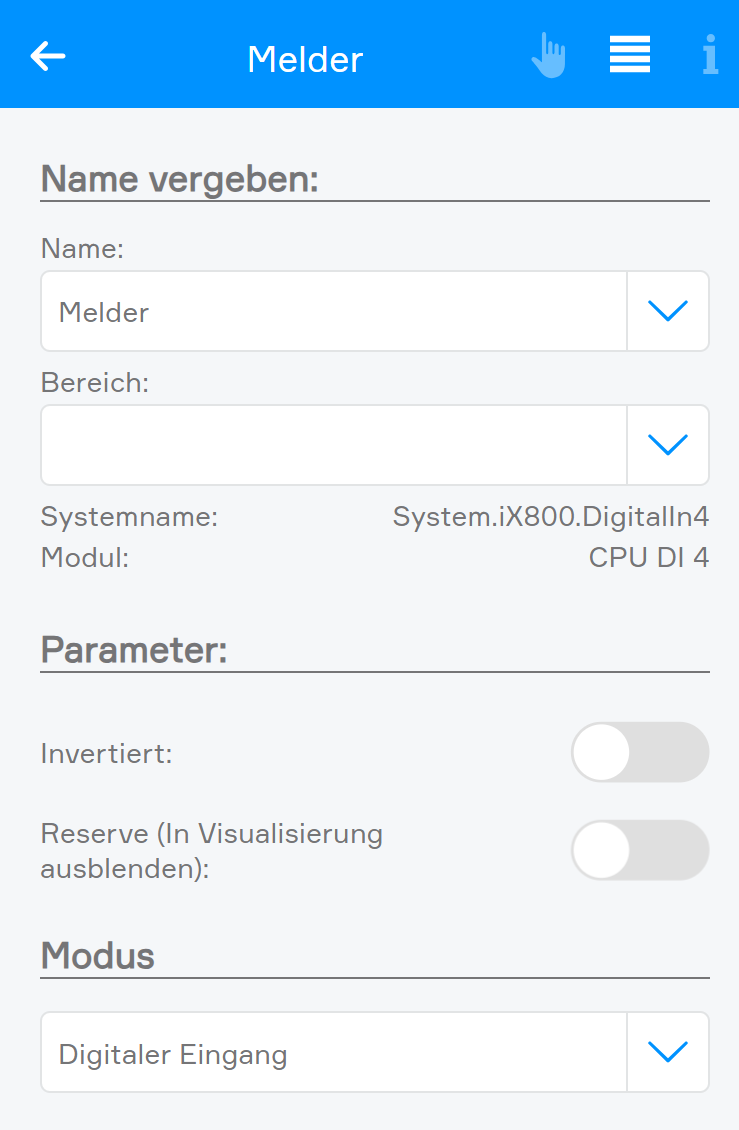The image size is (739, 1130).
Task: Expand the Bereich dropdown chevron
Action: [668, 445]
